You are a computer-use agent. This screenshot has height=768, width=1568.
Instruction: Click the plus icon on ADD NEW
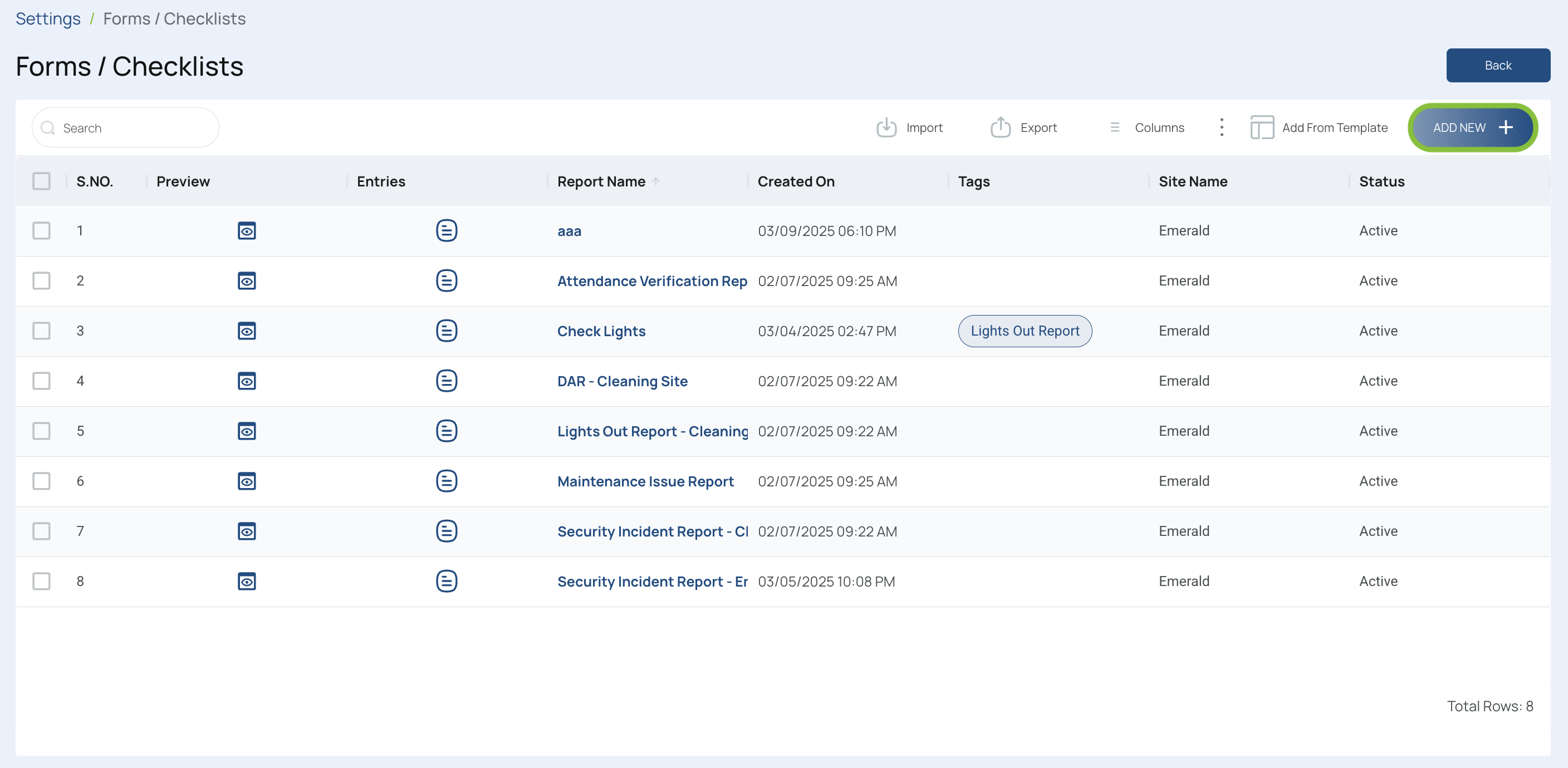tap(1506, 127)
